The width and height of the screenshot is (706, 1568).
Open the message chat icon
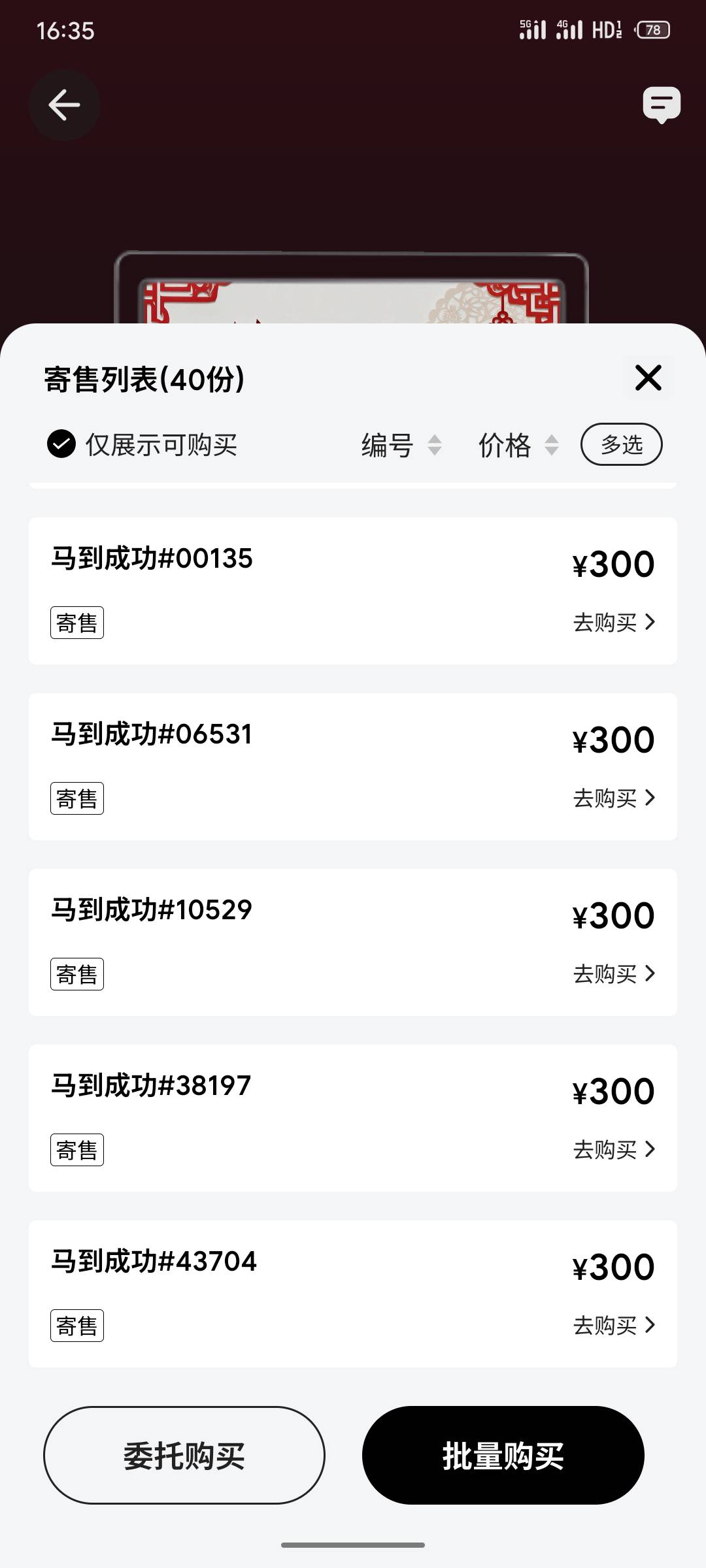(x=662, y=105)
